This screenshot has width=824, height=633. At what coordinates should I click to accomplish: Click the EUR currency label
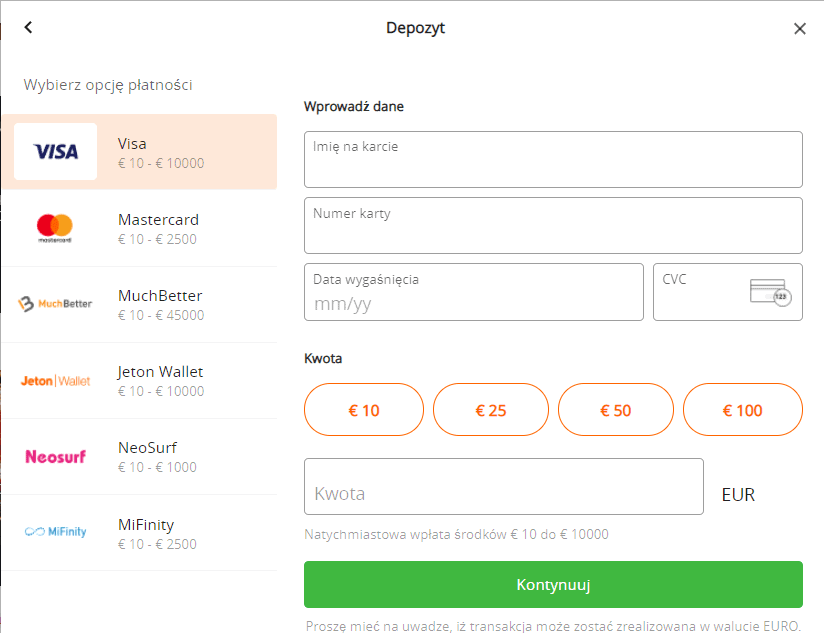click(x=738, y=495)
